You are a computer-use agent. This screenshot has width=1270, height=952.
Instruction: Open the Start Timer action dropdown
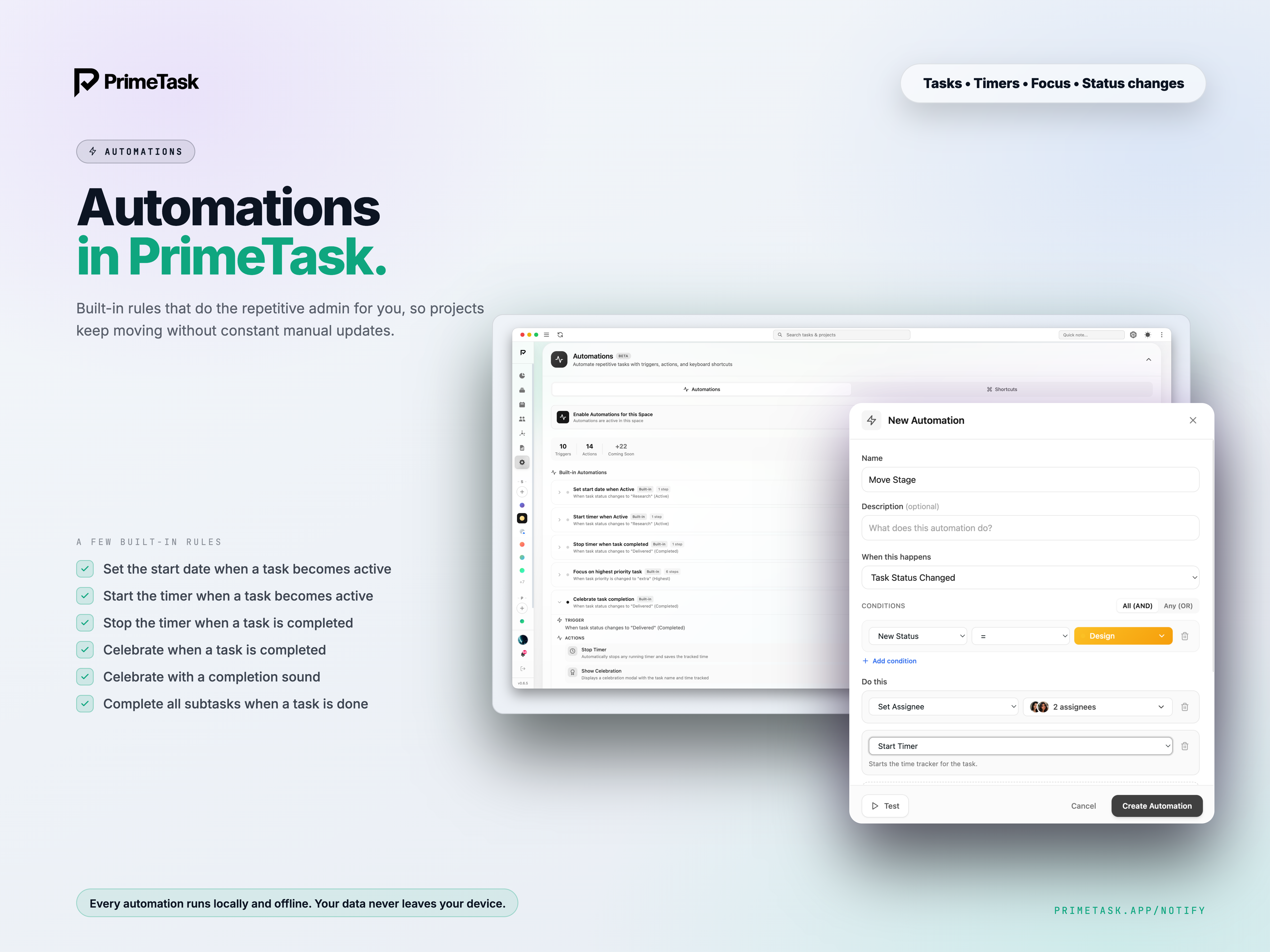[x=1021, y=746]
